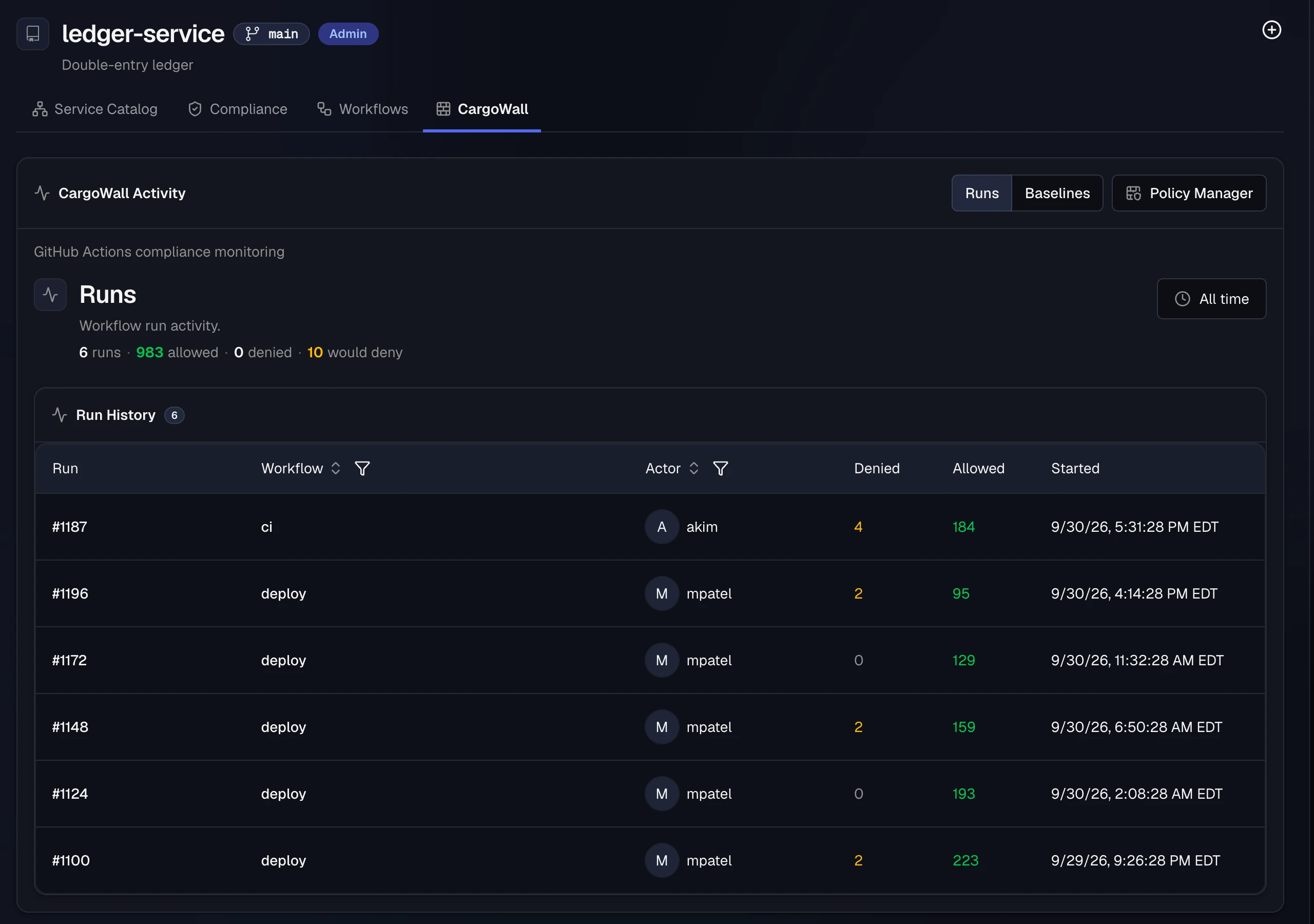
Task: Open the main branch selector
Action: click(x=272, y=34)
